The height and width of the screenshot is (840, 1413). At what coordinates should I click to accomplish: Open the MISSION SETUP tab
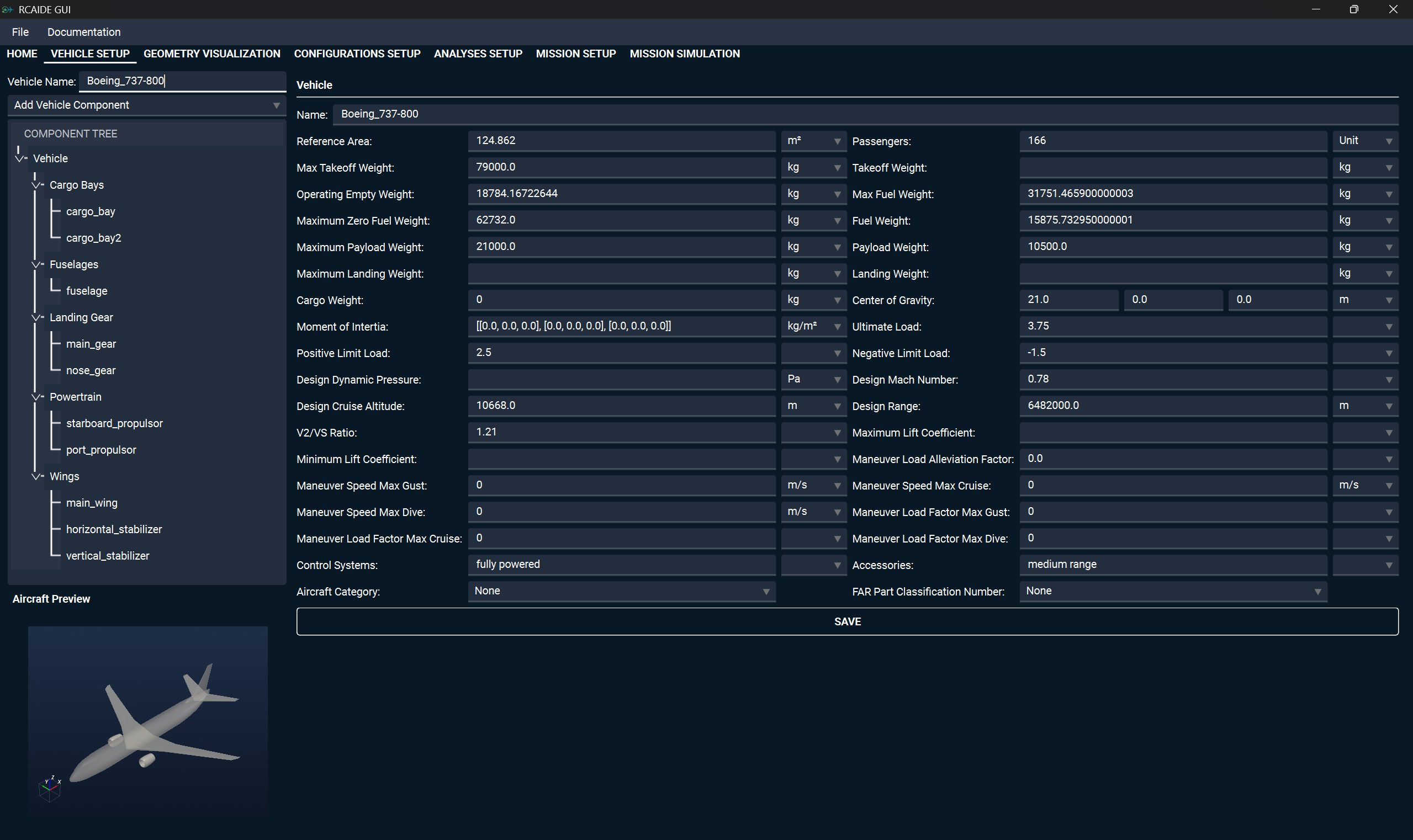(575, 54)
